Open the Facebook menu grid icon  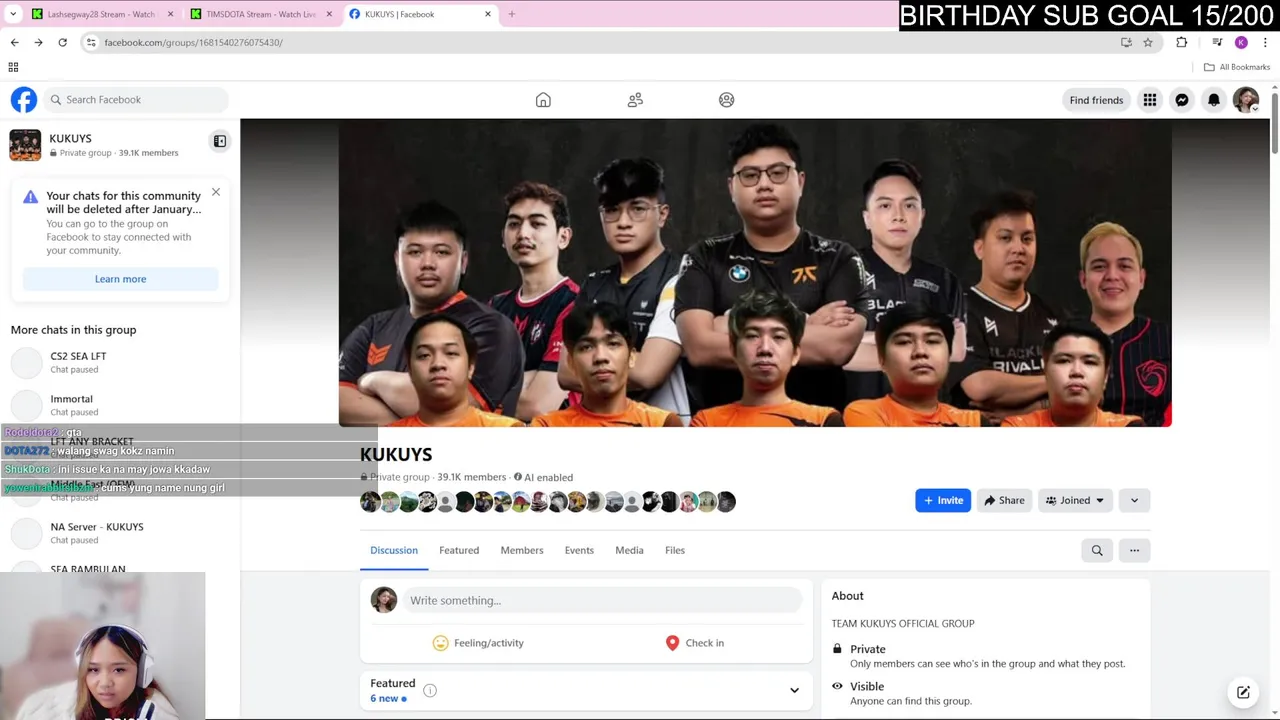coord(1150,100)
